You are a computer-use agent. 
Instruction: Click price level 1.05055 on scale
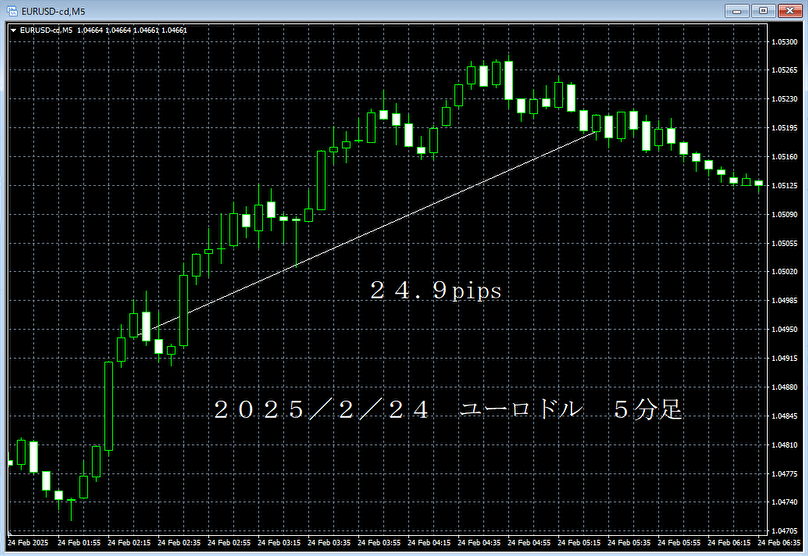(784, 243)
